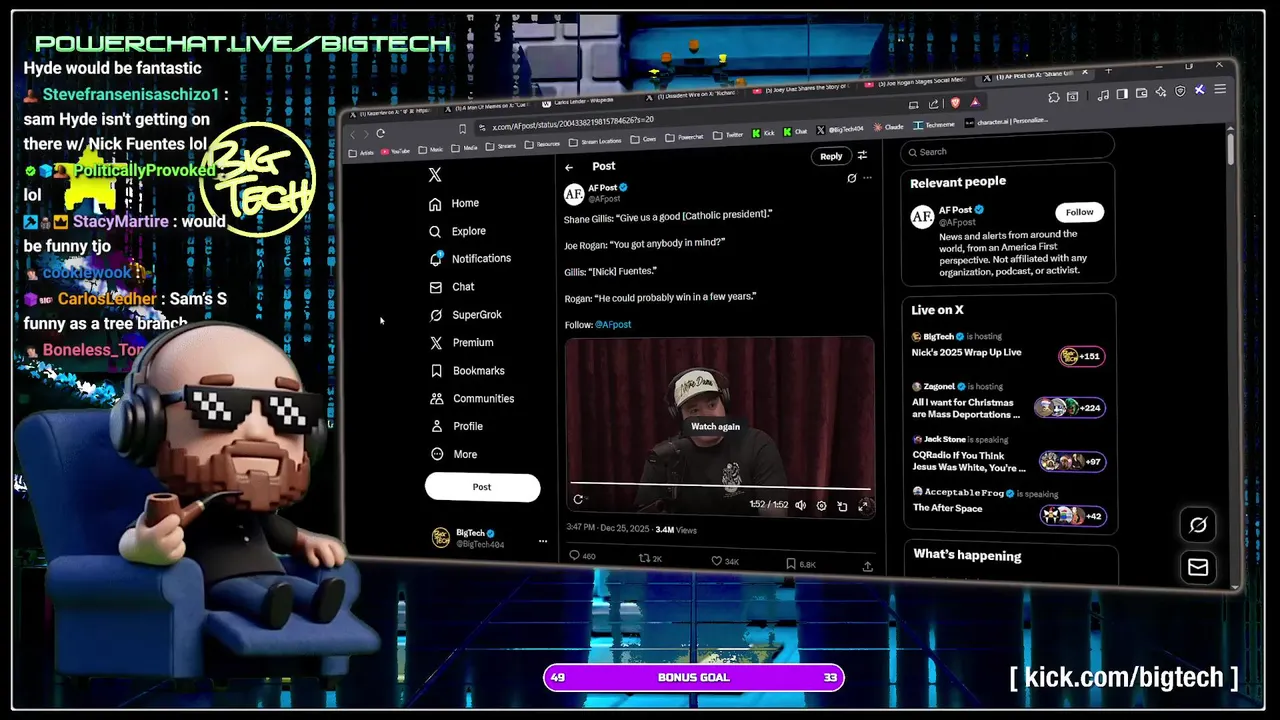Bookmark this page via address bar icon
Screen dimensions: 1280x720
[x=462, y=129]
